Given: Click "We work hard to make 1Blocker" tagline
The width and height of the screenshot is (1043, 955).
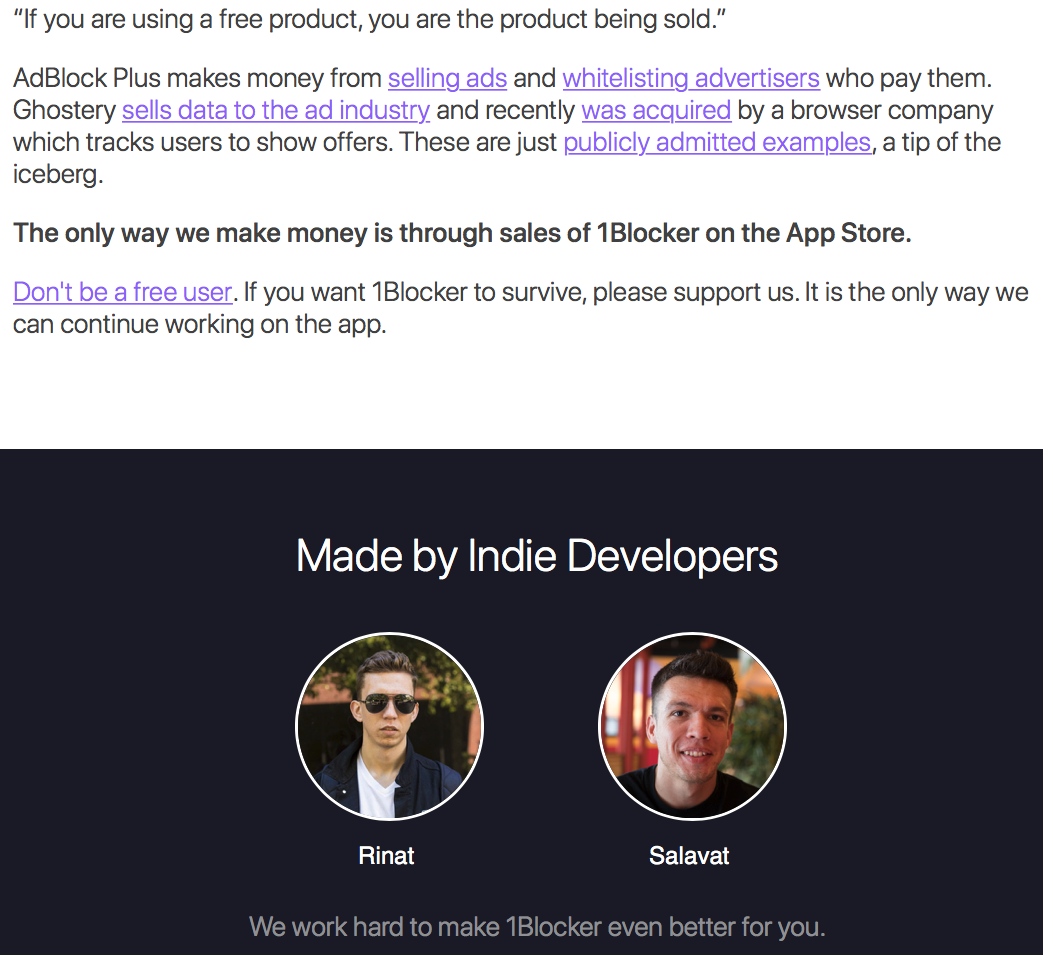Looking at the screenshot, I should click(537, 926).
